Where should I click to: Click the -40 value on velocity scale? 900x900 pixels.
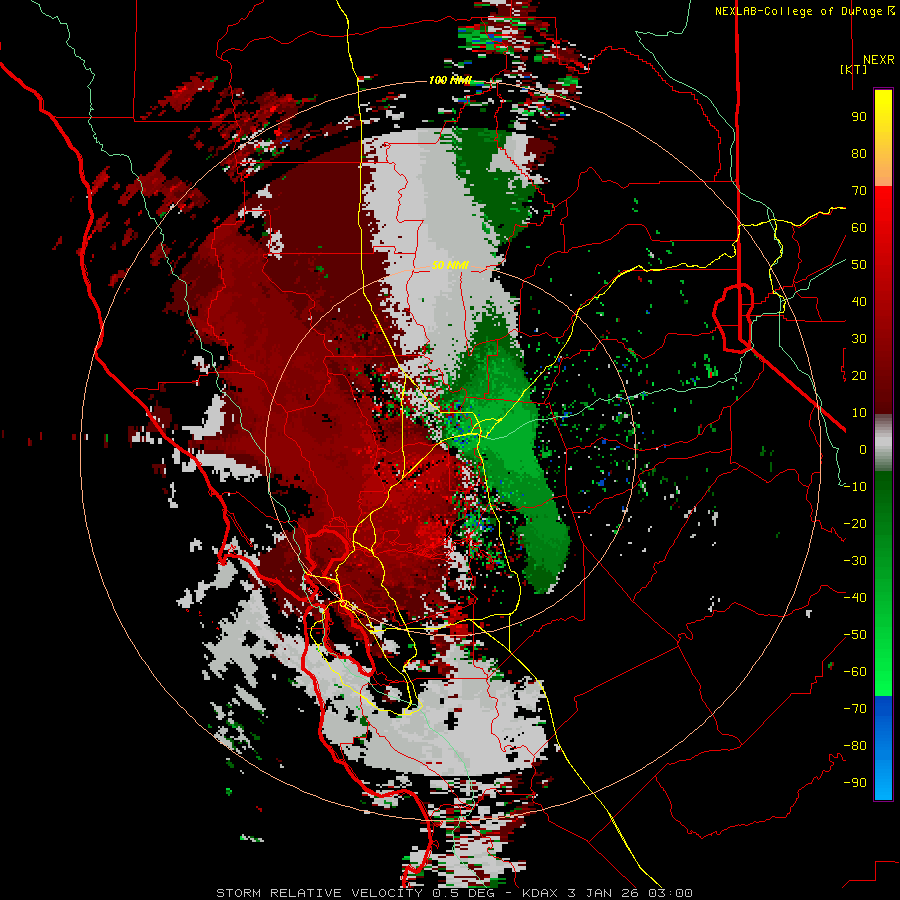tap(855, 598)
